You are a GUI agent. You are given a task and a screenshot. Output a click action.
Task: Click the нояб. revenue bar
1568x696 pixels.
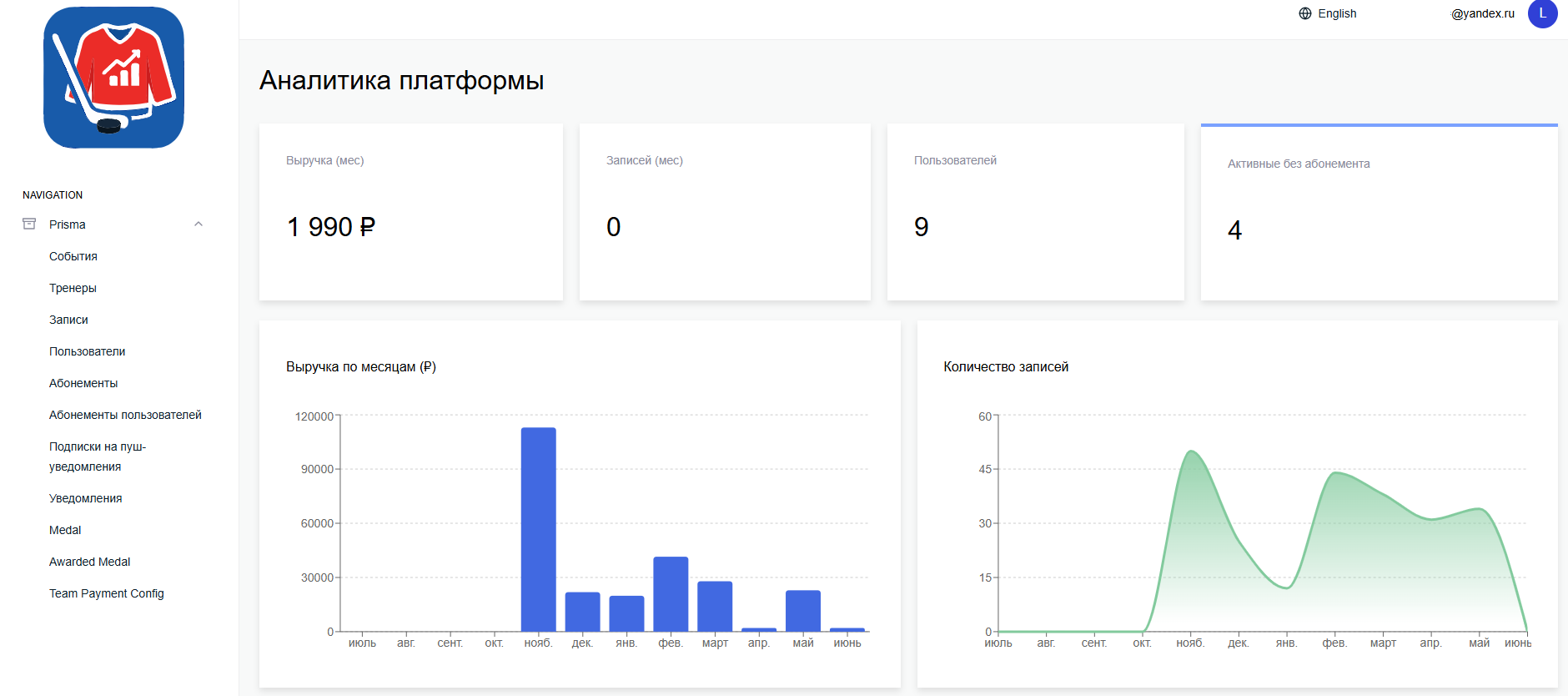click(x=539, y=529)
